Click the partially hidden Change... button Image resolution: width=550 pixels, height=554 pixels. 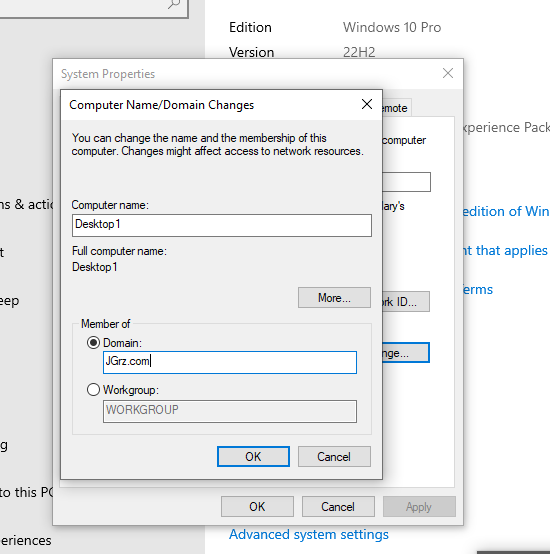point(406,353)
